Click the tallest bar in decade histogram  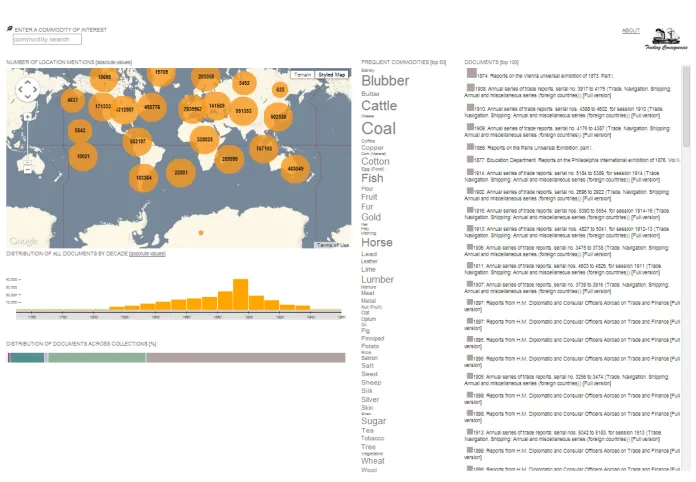[241, 294]
